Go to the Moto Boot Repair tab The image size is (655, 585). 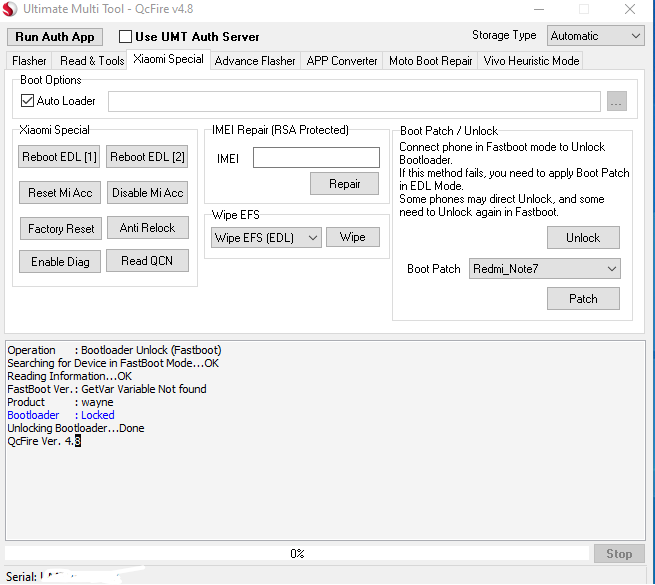430,61
